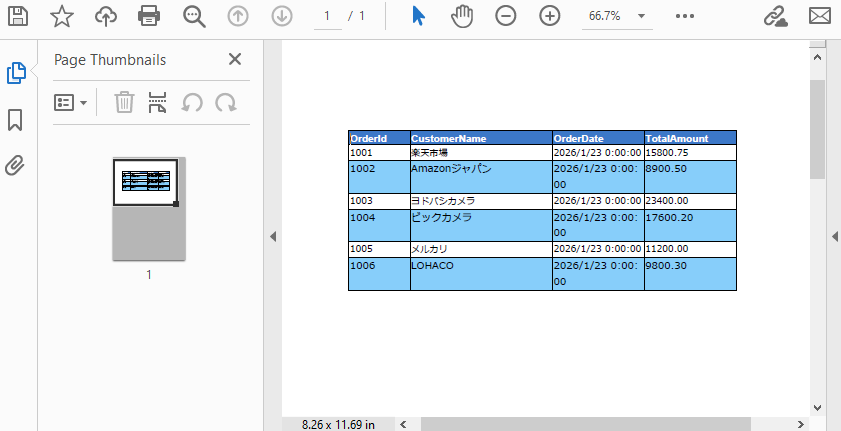
Task: Expand the right tools pane arrow
Action: [x=835, y=236]
